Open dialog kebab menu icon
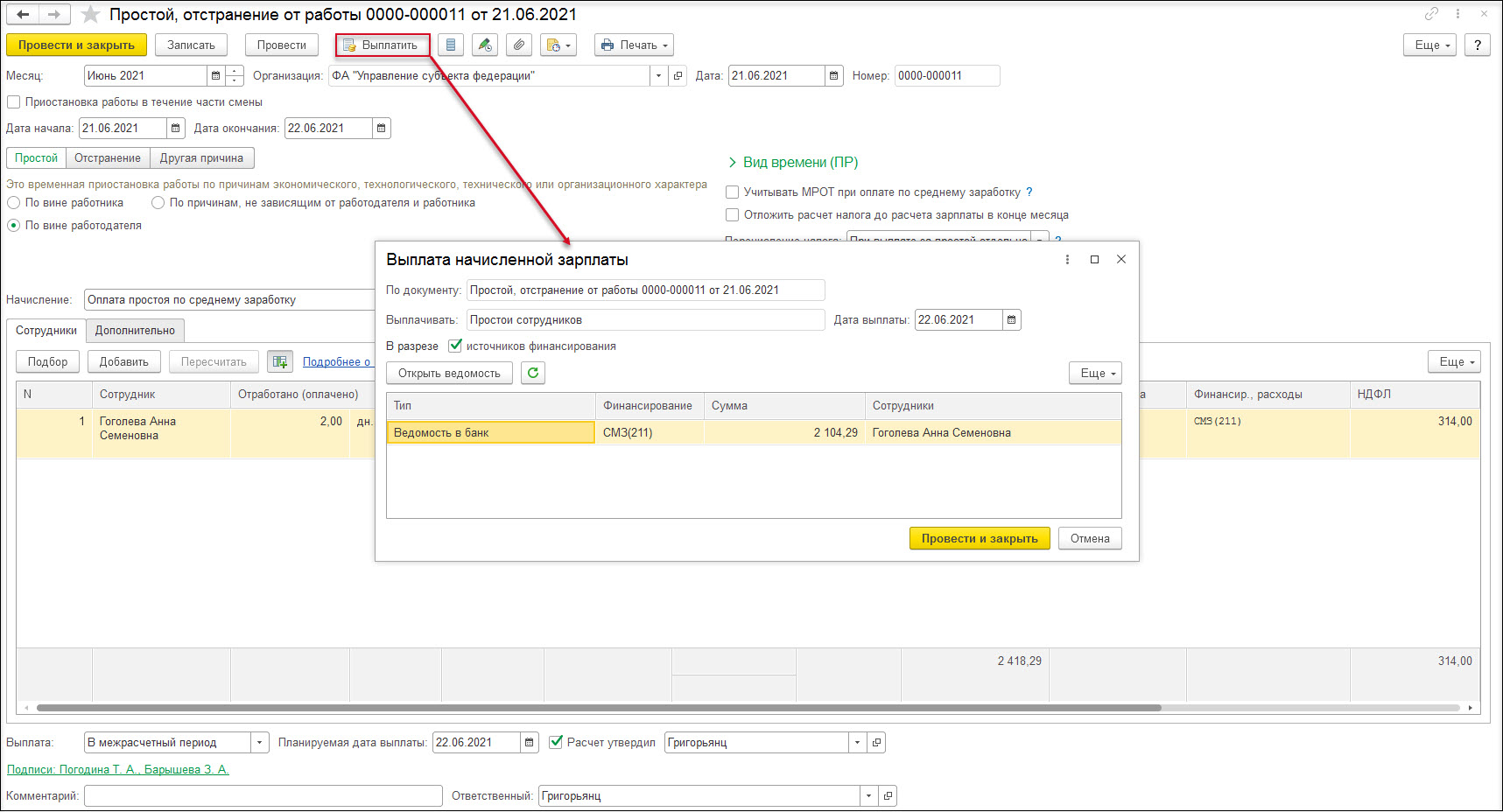 click(1067, 260)
